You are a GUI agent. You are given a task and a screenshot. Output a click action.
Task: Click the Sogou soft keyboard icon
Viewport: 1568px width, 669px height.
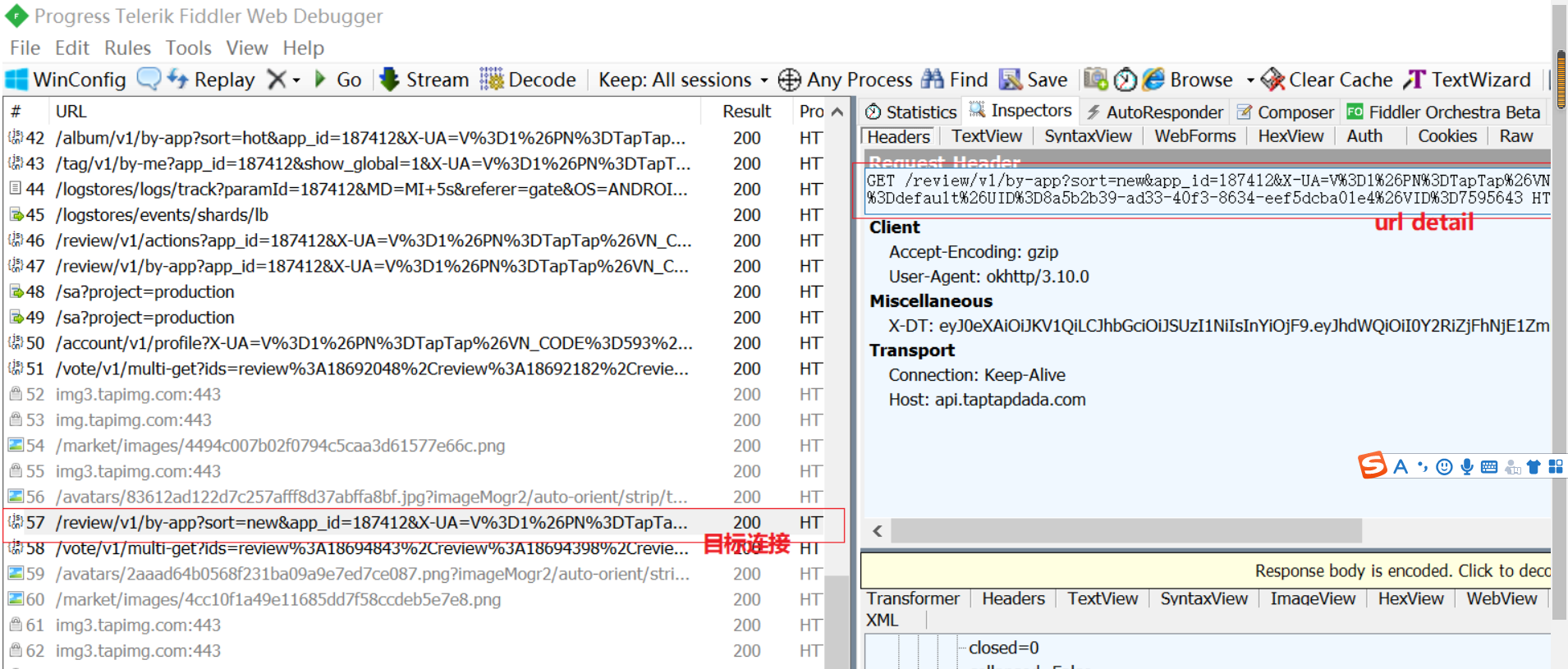click(1489, 467)
